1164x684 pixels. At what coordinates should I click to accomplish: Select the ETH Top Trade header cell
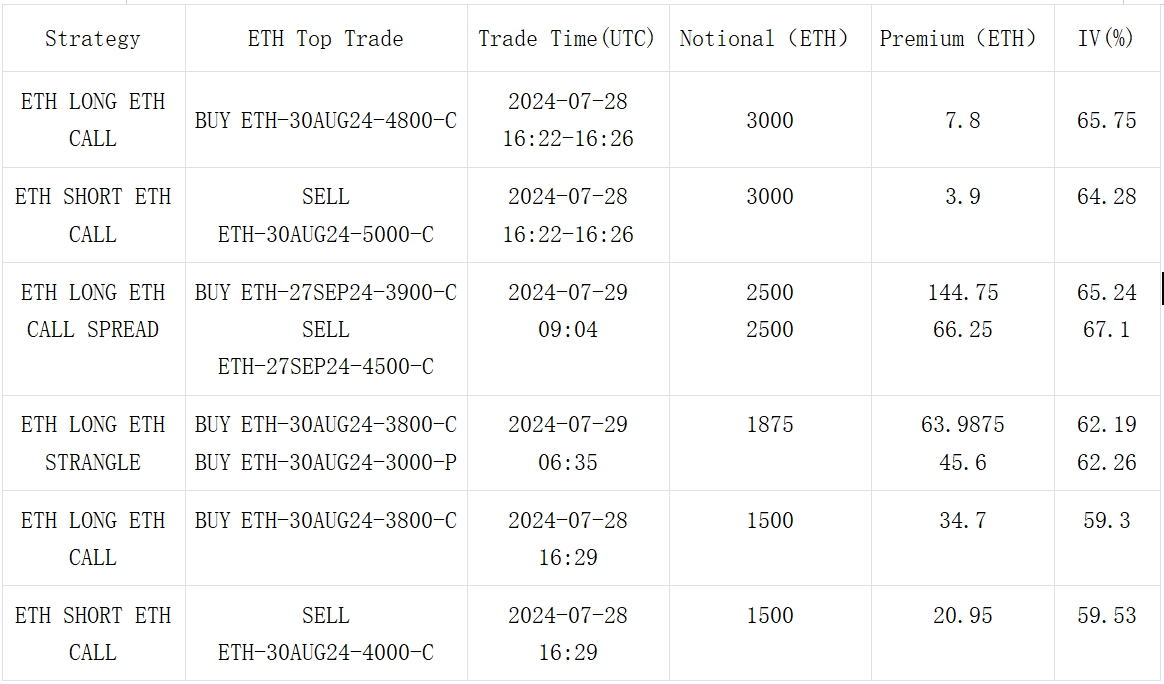326,39
